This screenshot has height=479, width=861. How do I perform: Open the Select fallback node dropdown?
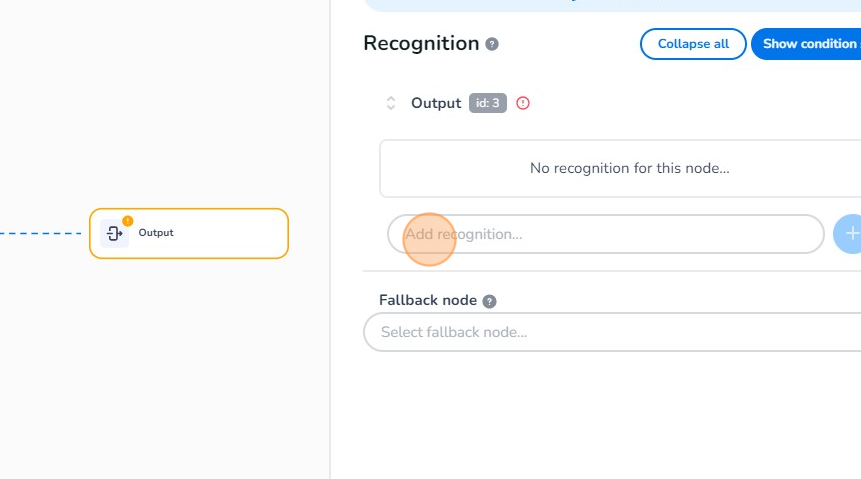pyautogui.click(x=612, y=332)
